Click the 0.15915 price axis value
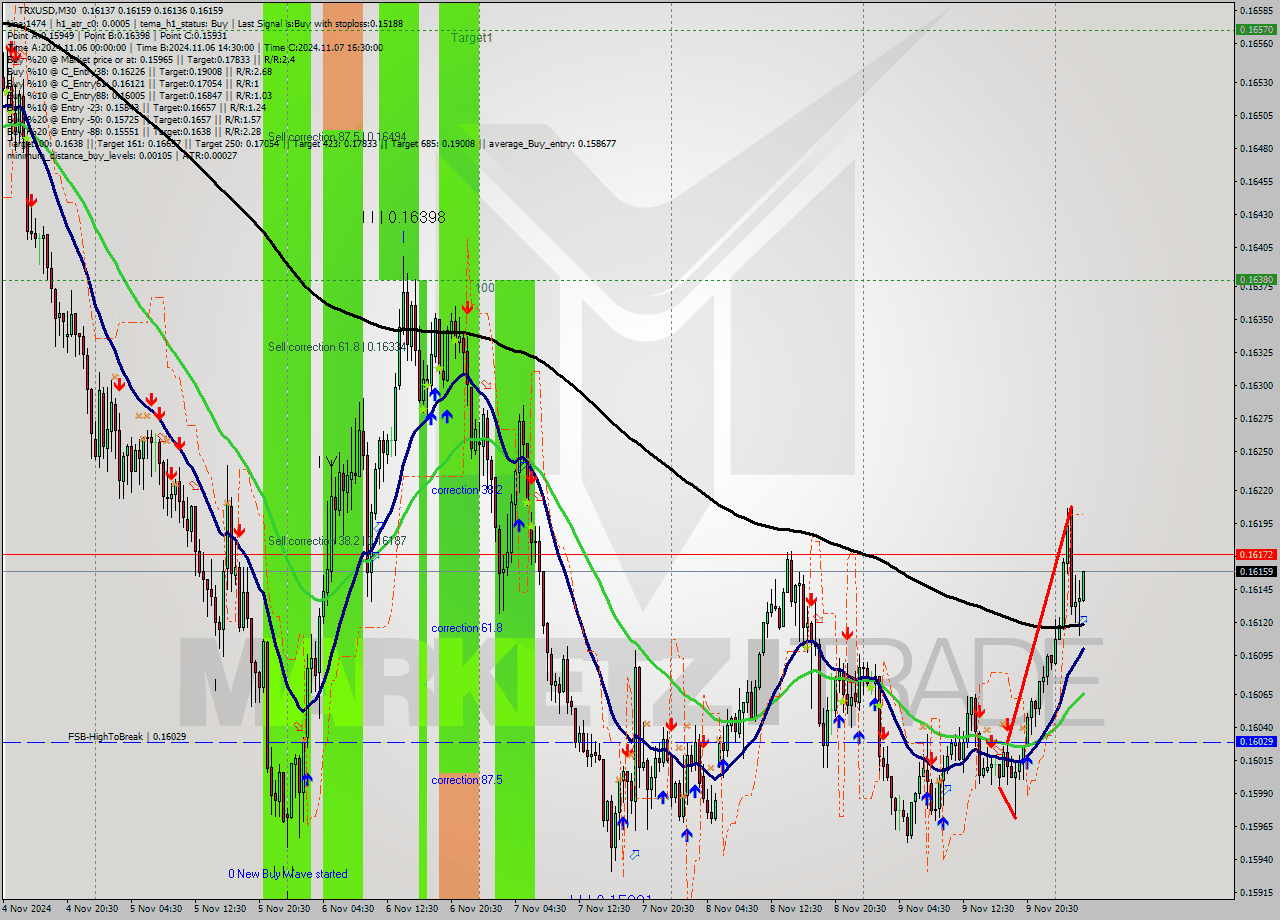 tap(1256, 892)
